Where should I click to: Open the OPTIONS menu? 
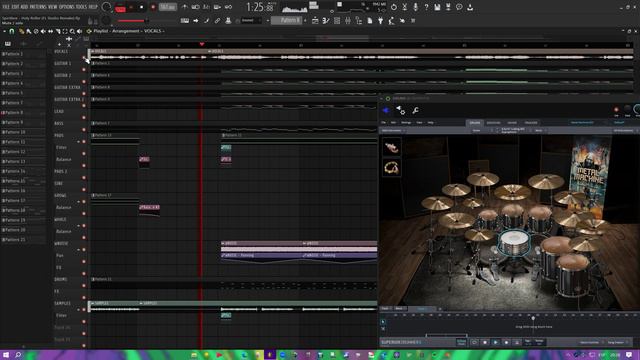[67, 7]
